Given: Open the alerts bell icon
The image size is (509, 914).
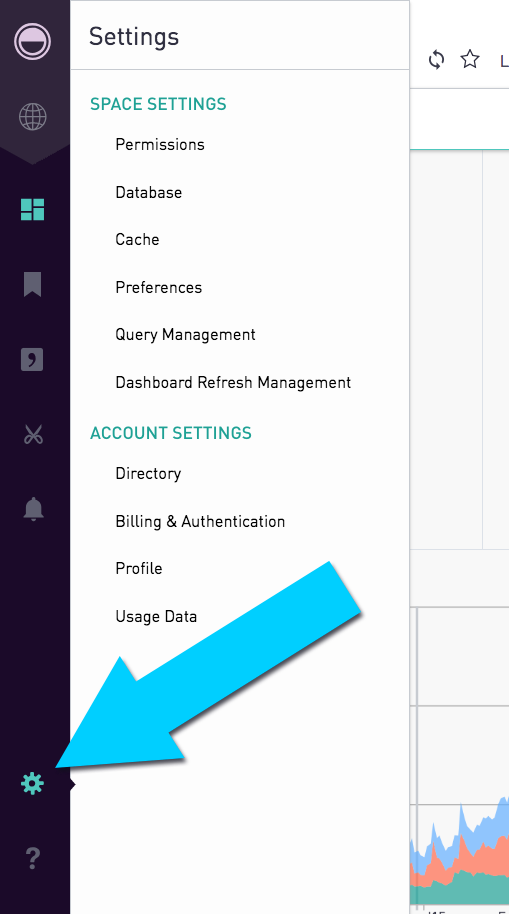Looking at the screenshot, I should click(x=33, y=509).
